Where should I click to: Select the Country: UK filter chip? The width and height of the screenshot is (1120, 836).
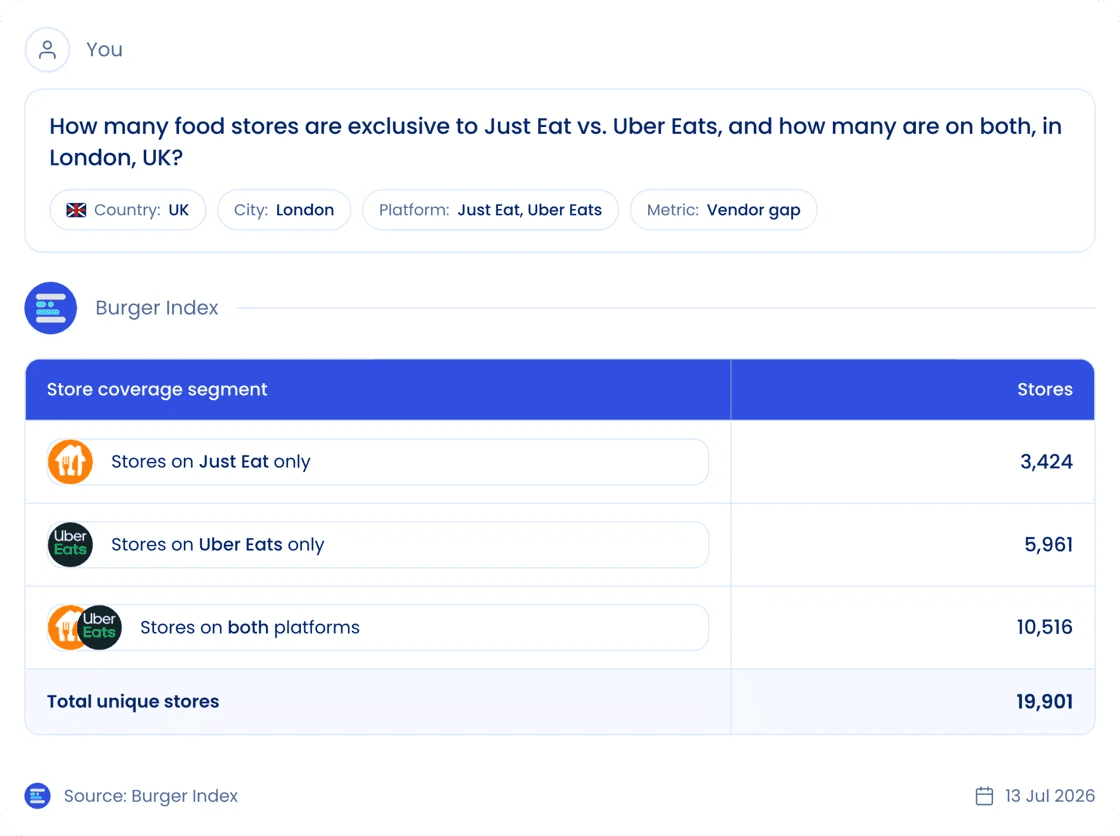click(128, 210)
